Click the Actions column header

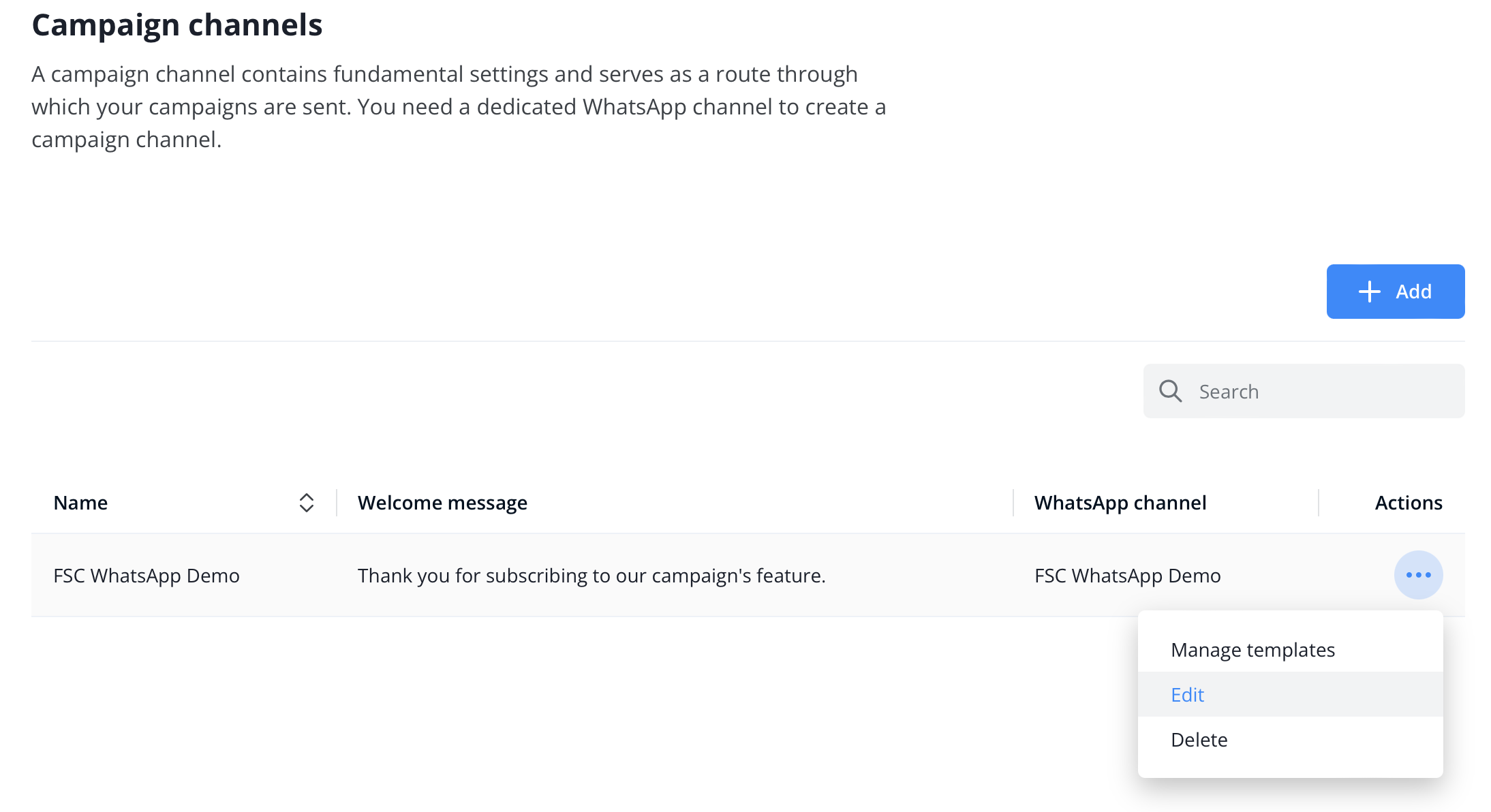click(x=1408, y=503)
